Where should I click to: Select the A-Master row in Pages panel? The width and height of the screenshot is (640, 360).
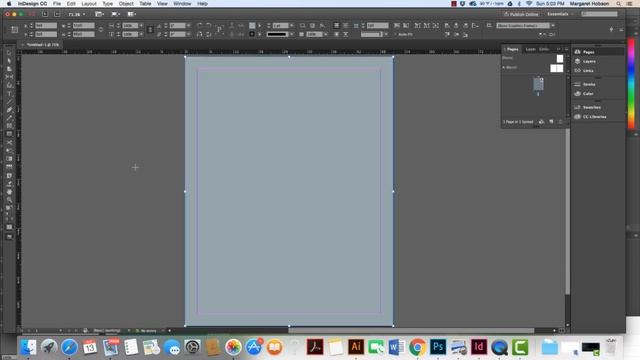pos(533,68)
